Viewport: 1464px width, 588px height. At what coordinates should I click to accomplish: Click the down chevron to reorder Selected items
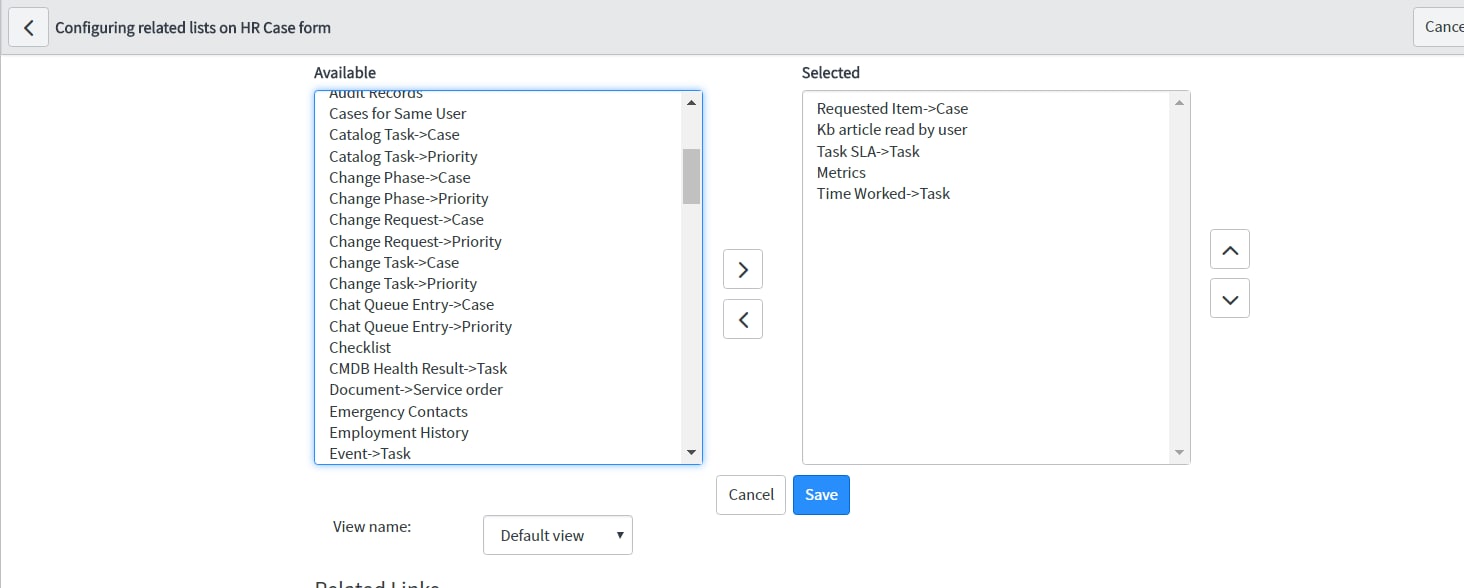tap(1229, 298)
